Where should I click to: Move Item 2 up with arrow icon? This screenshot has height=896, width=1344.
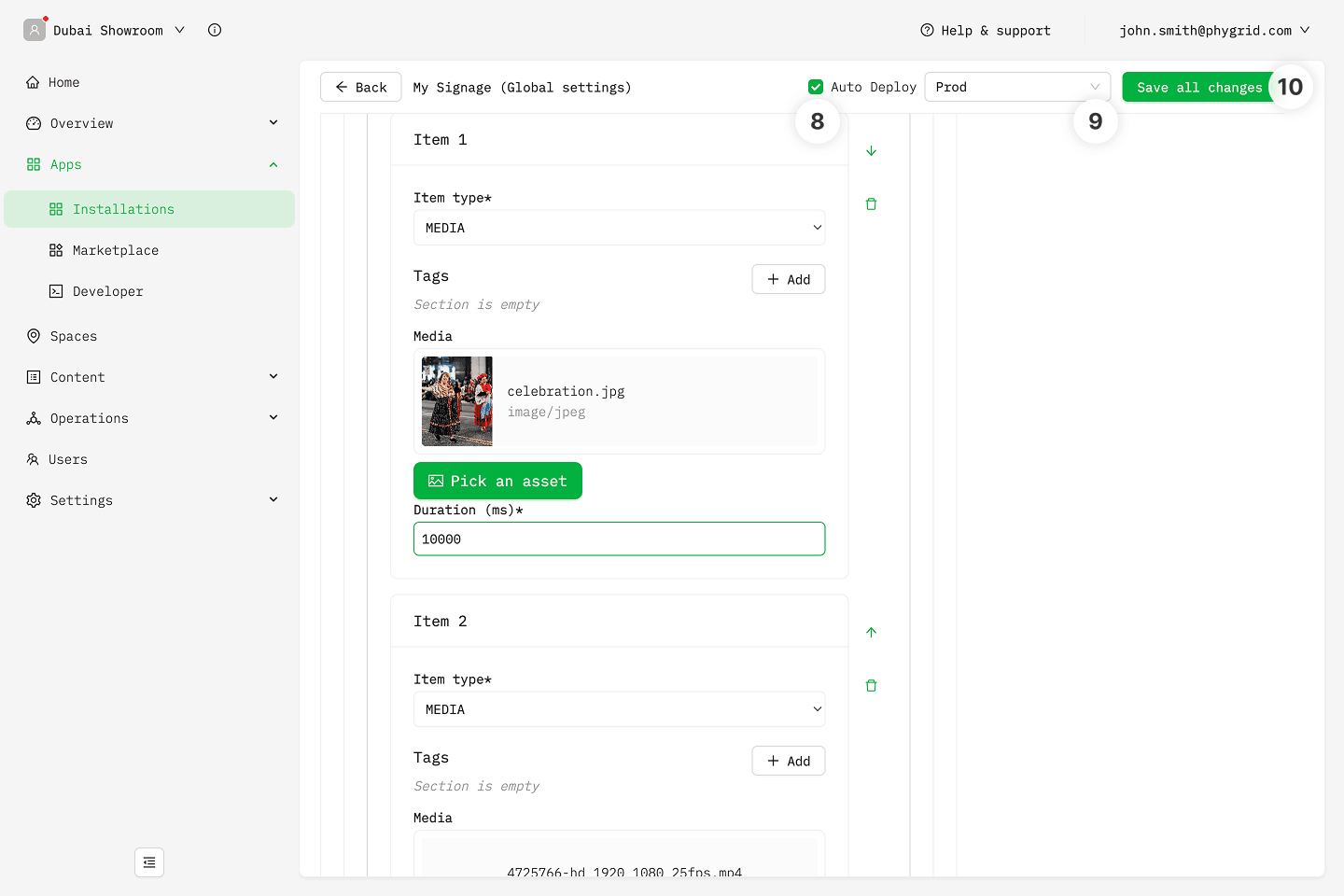coord(871,633)
